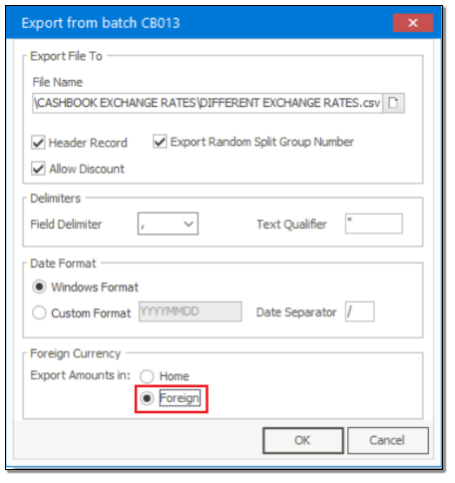
Task: Disable the Allow Discount checkbox
Action: point(38,169)
